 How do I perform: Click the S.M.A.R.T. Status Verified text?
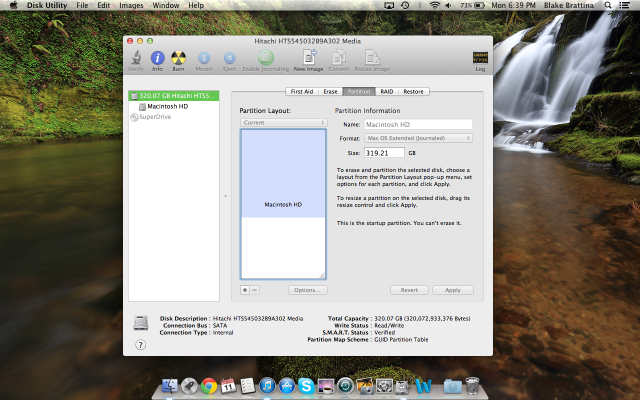click(x=384, y=333)
